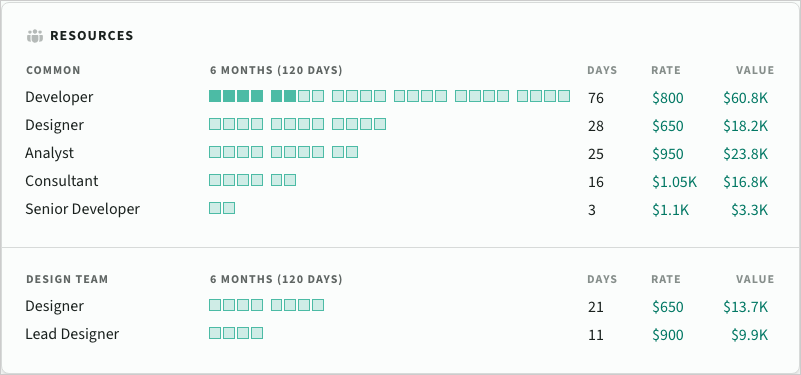
Task: Click the Lead Designer days value 11
Action: pos(596,335)
